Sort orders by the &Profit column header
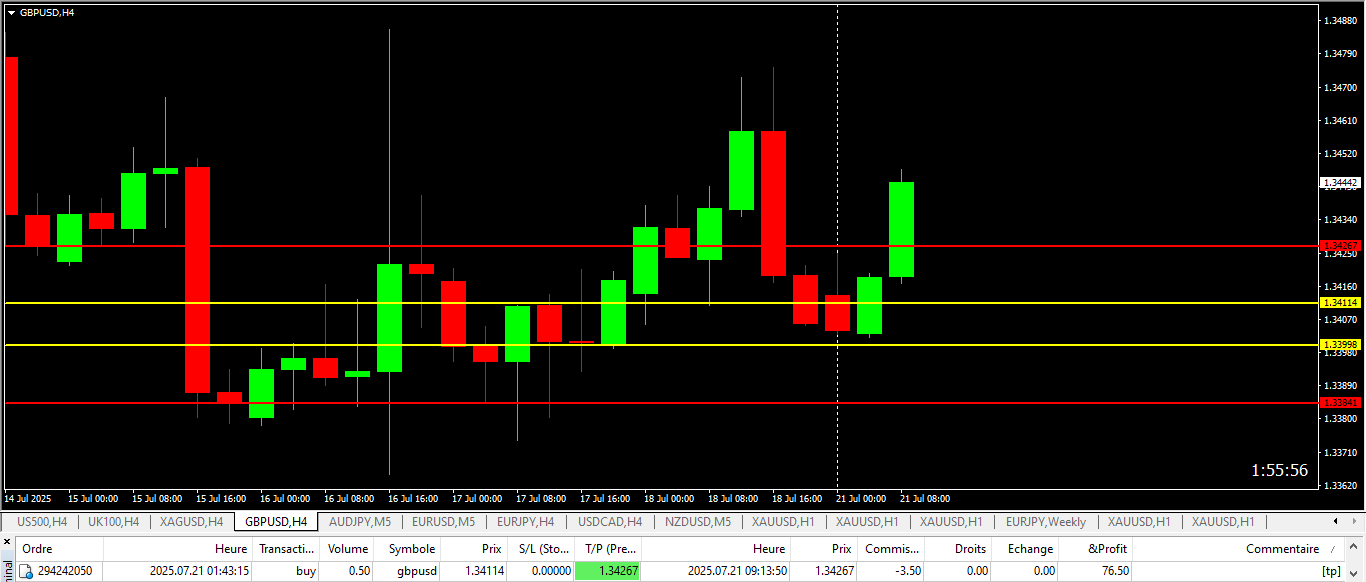 1107,549
